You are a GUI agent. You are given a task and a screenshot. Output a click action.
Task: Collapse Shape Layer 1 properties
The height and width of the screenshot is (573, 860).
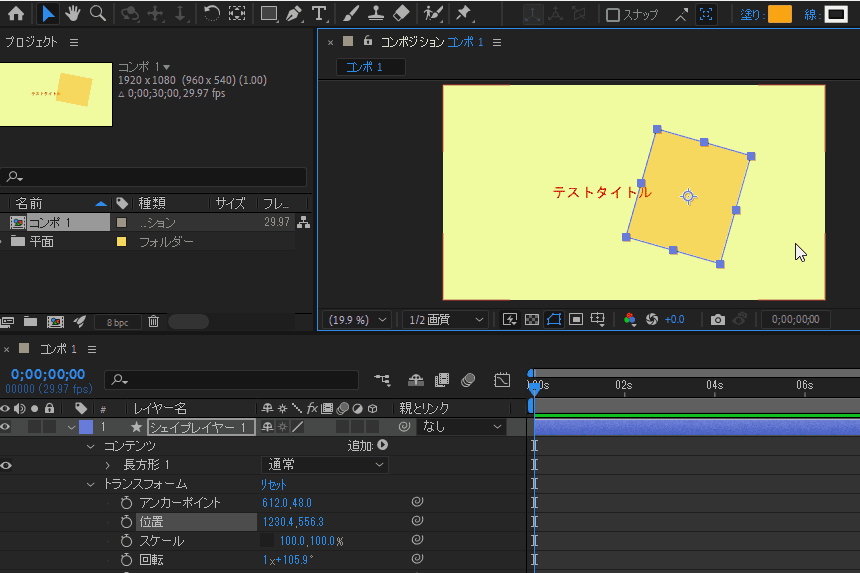point(71,427)
